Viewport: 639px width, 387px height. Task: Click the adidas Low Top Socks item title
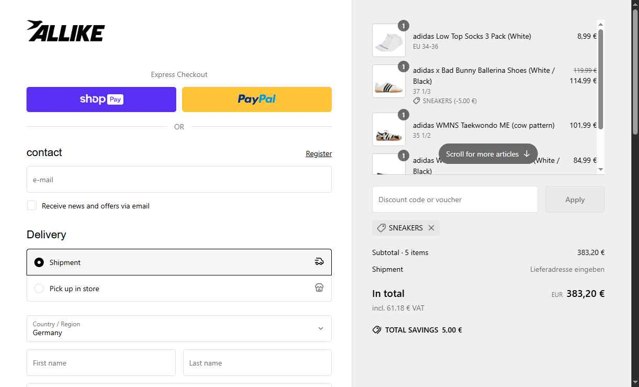(472, 36)
